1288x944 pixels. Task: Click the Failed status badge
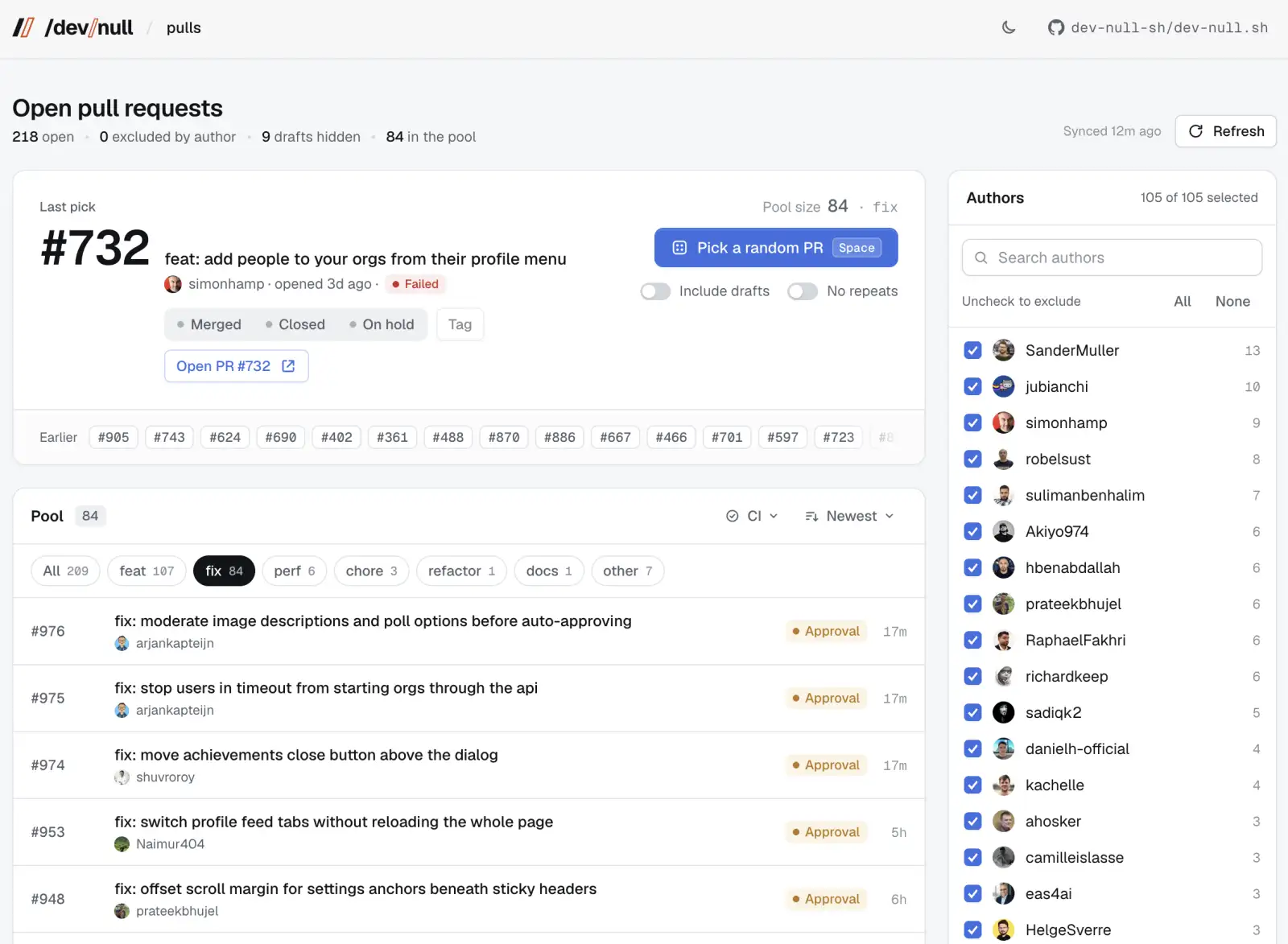point(415,284)
